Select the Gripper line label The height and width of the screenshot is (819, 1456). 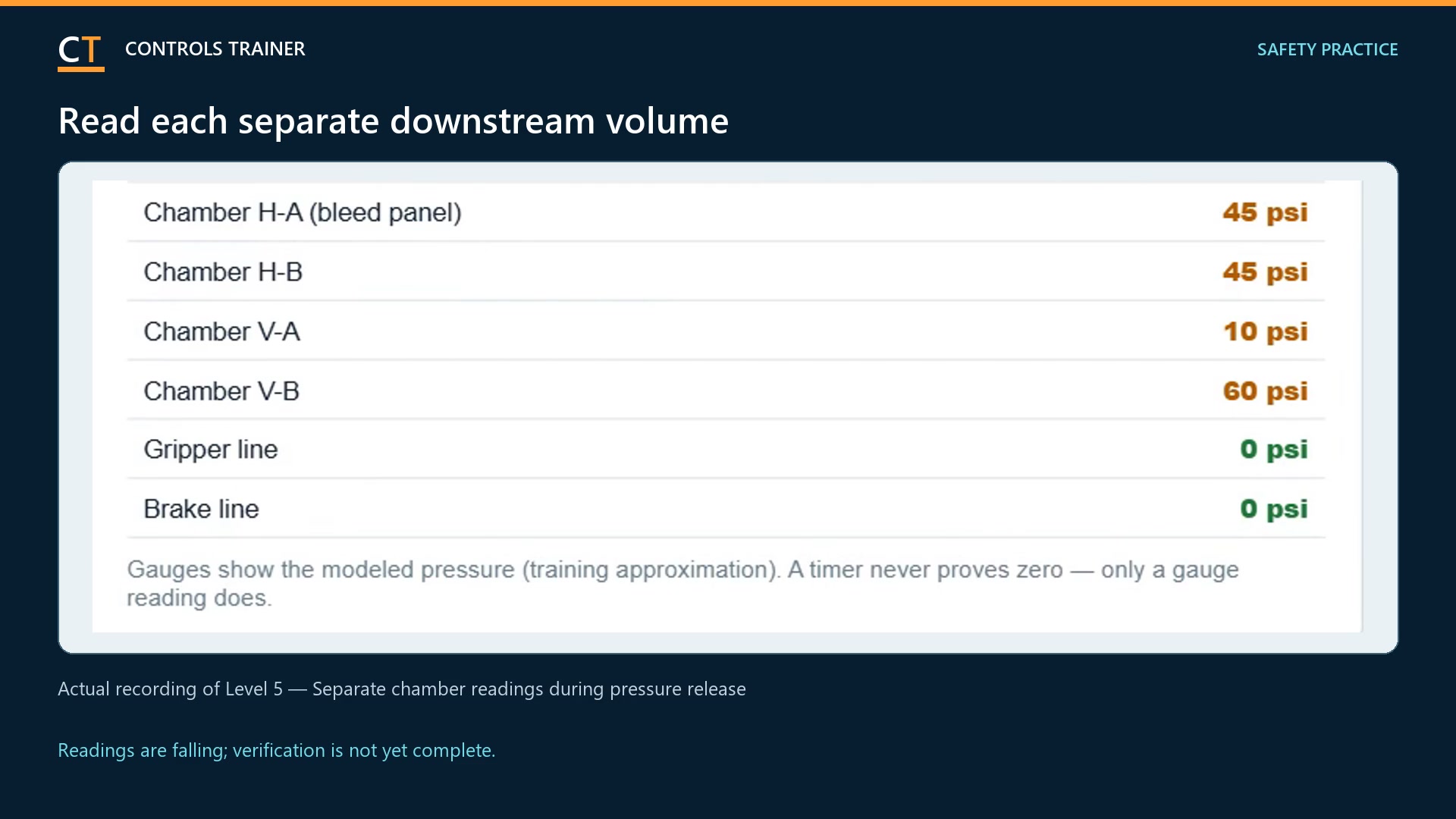(x=211, y=450)
